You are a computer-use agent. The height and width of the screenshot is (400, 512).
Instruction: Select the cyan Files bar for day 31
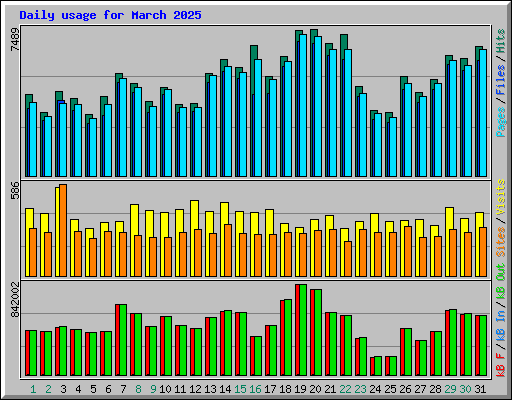(x=483, y=113)
